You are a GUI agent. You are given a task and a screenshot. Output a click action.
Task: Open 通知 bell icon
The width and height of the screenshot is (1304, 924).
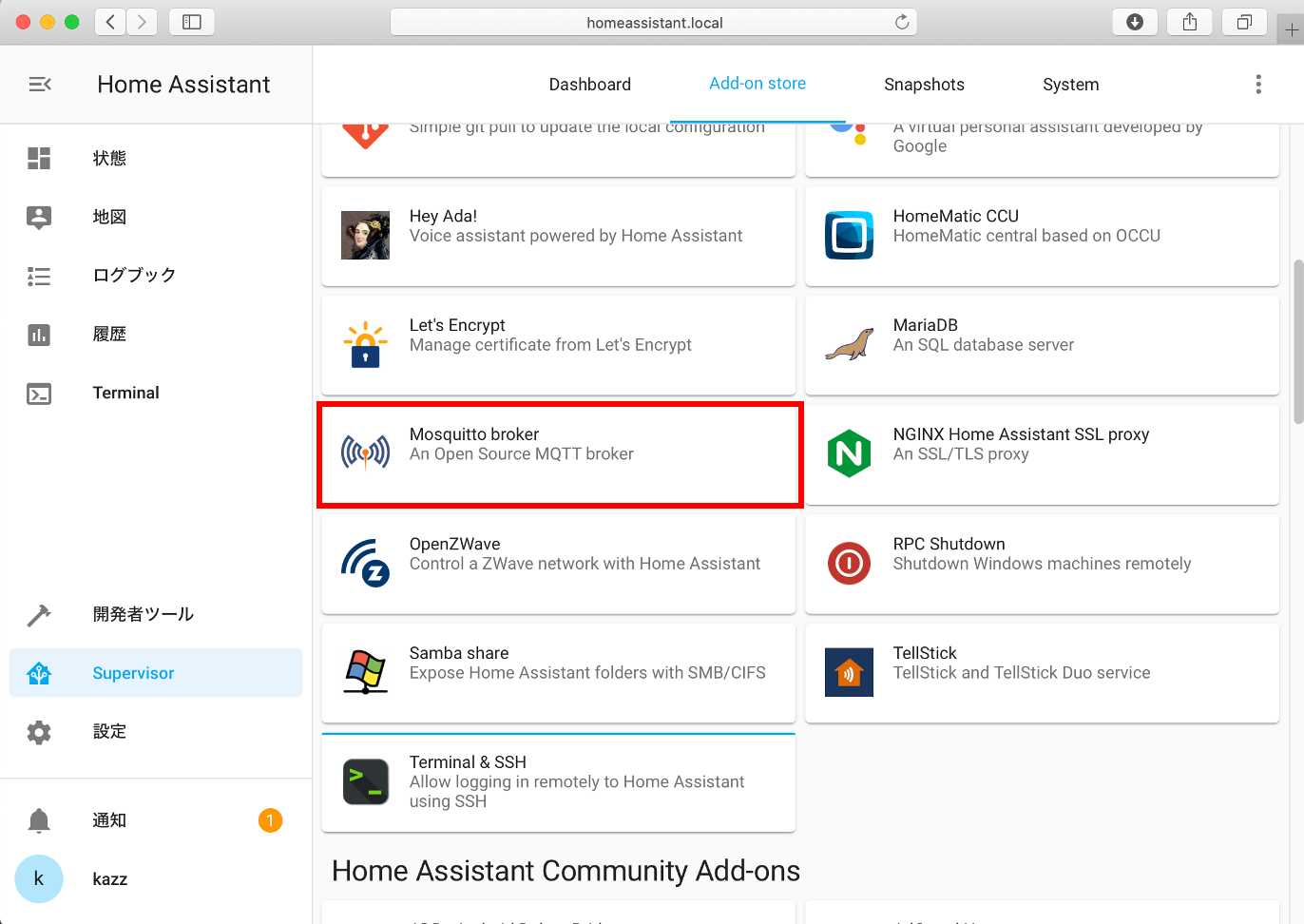tap(39, 820)
